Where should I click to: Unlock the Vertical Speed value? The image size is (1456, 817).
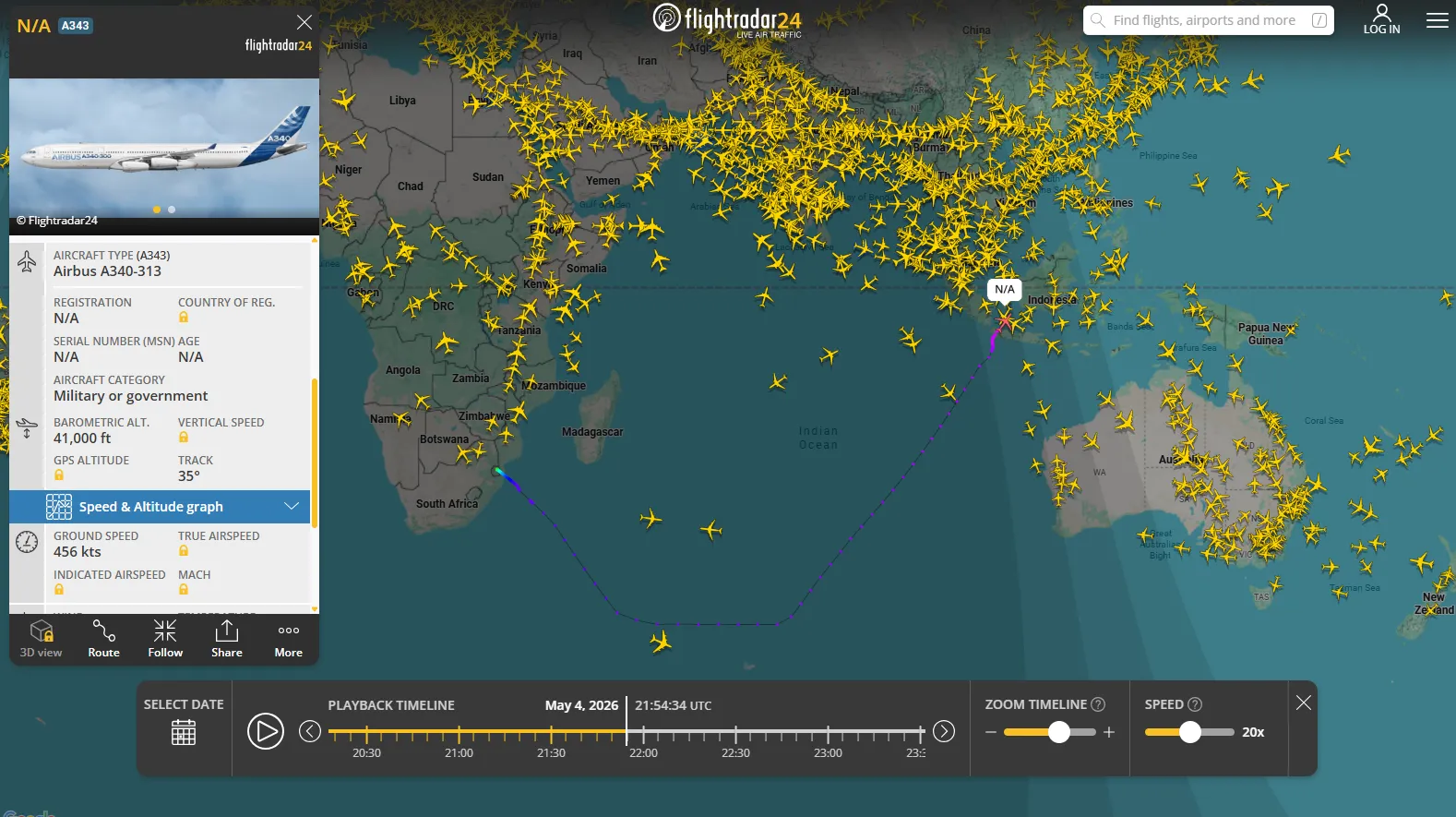pyautogui.click(x=184, y=438)
